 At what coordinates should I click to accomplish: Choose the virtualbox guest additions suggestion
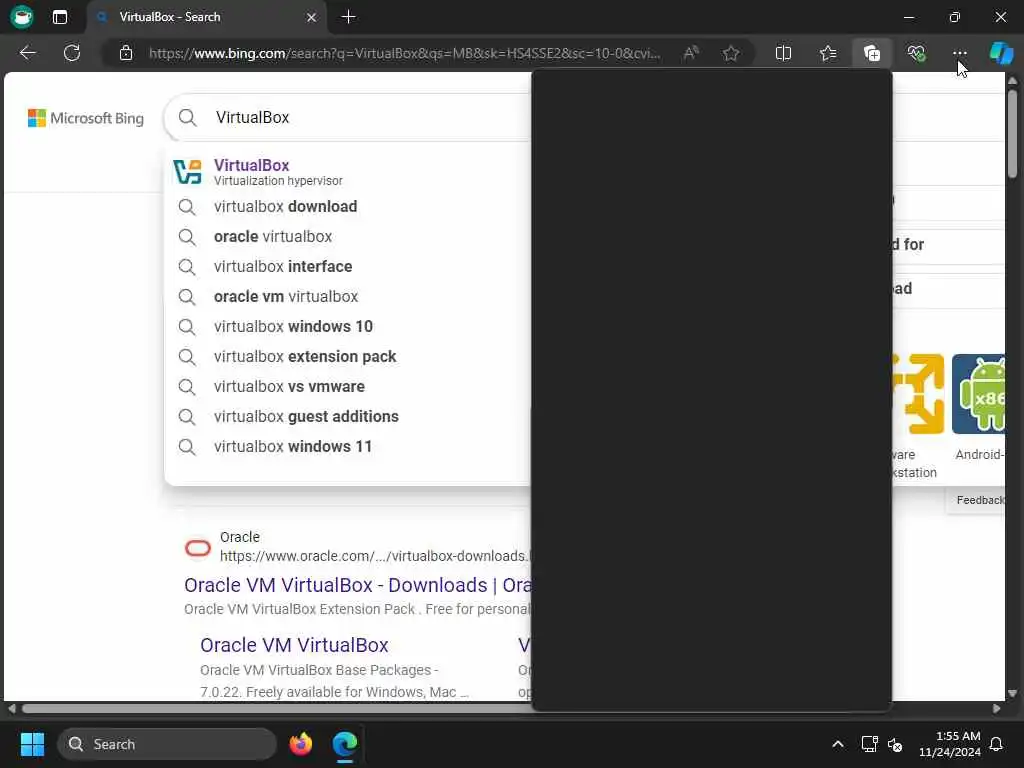pyautogui.click(x=347, y=417)
